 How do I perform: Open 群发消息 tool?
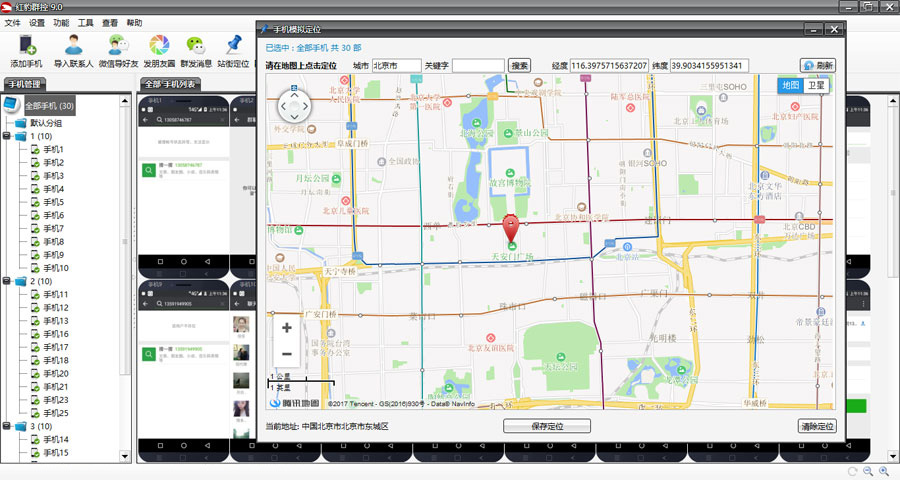coord(196,45)
